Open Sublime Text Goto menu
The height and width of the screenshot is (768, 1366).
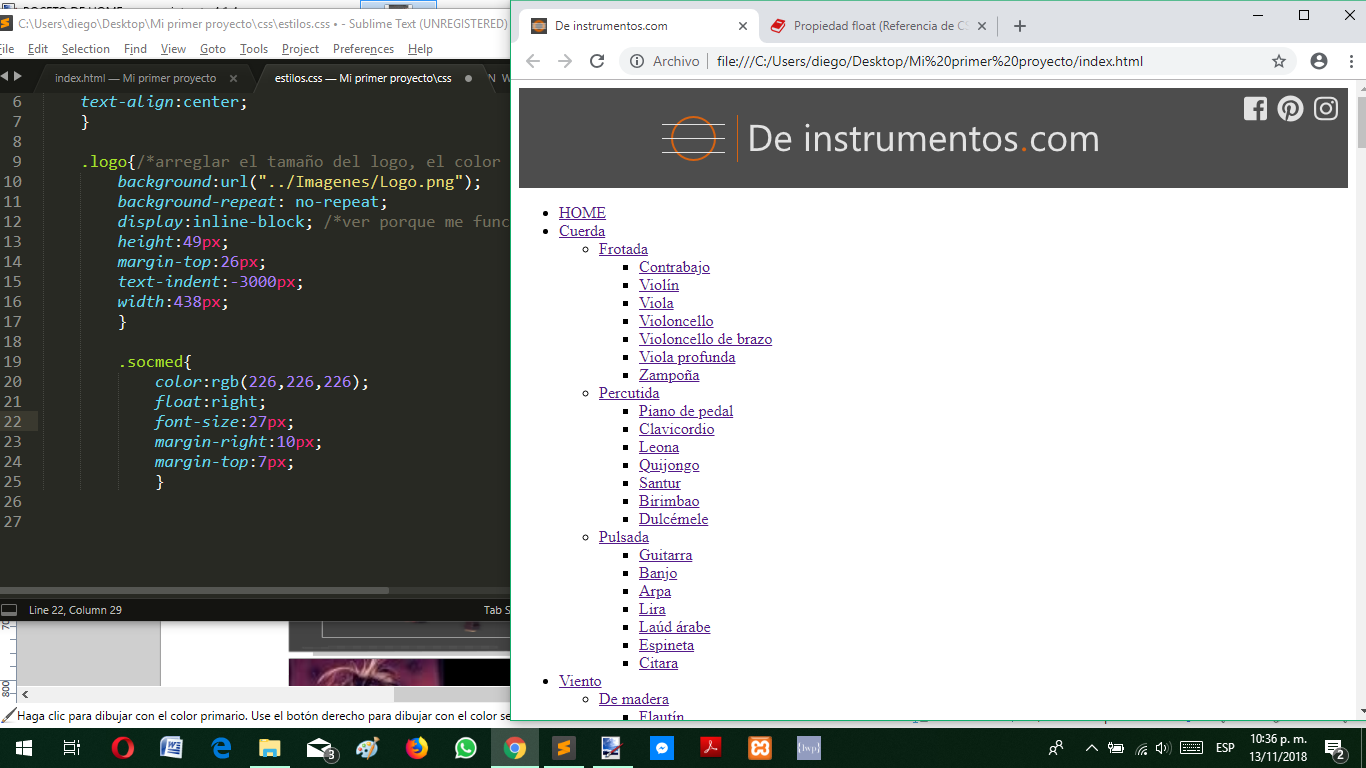(213, 48)
